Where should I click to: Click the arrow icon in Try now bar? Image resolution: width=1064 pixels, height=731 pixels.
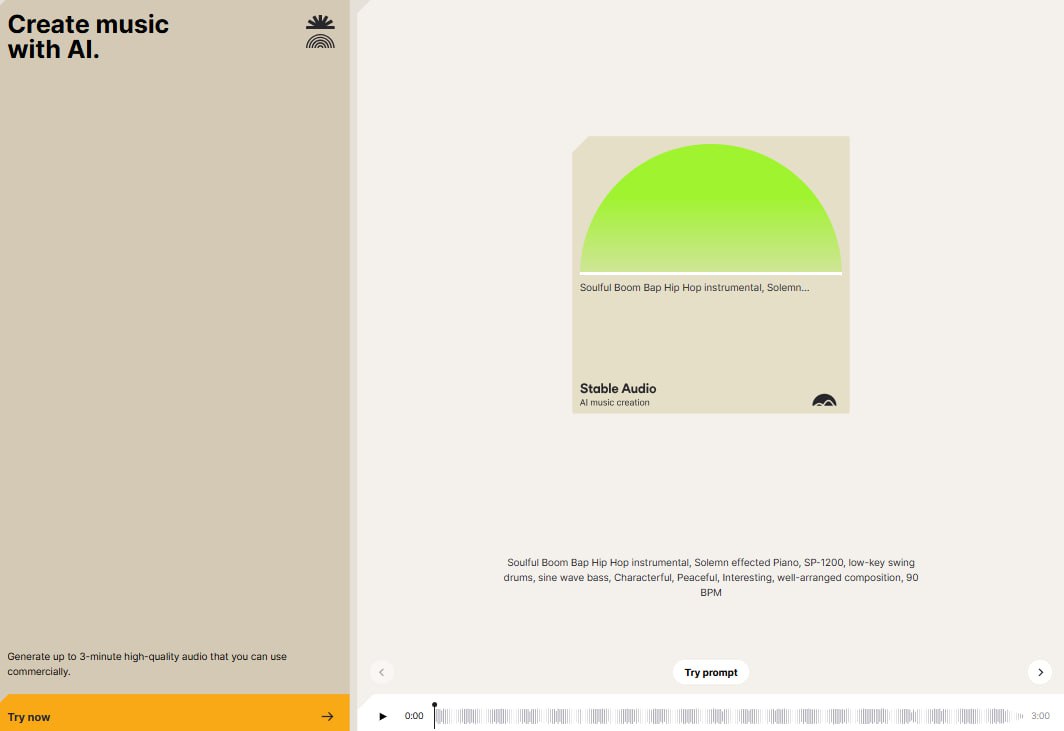coord(327,716)
